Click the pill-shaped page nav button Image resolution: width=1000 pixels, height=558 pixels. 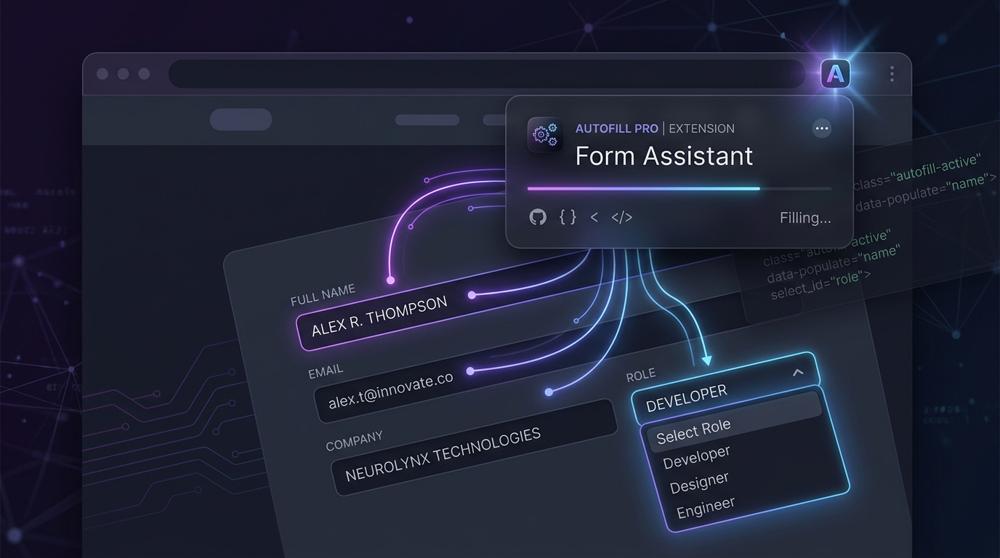pyautogui.click(x=241, y=119)
